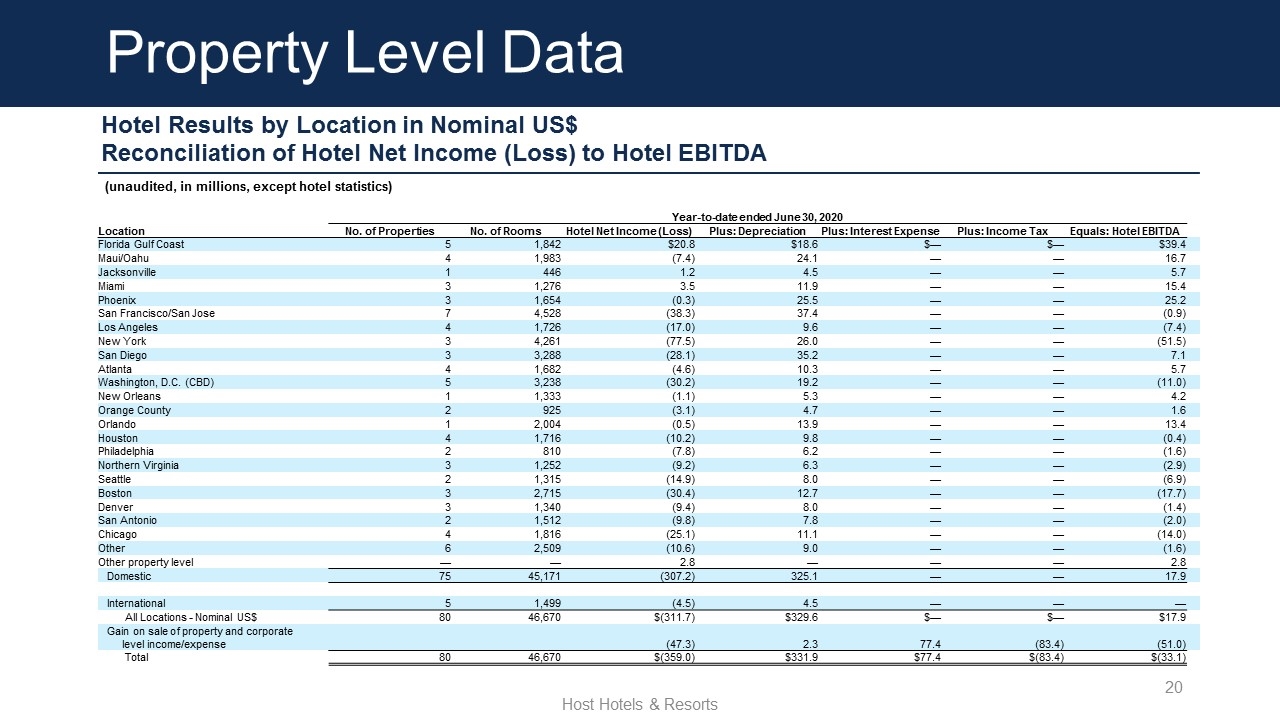This screenshot has width=1280, height=720.
Task: Select the 'Atlanta' row label
Action: (x=114, y=369)
